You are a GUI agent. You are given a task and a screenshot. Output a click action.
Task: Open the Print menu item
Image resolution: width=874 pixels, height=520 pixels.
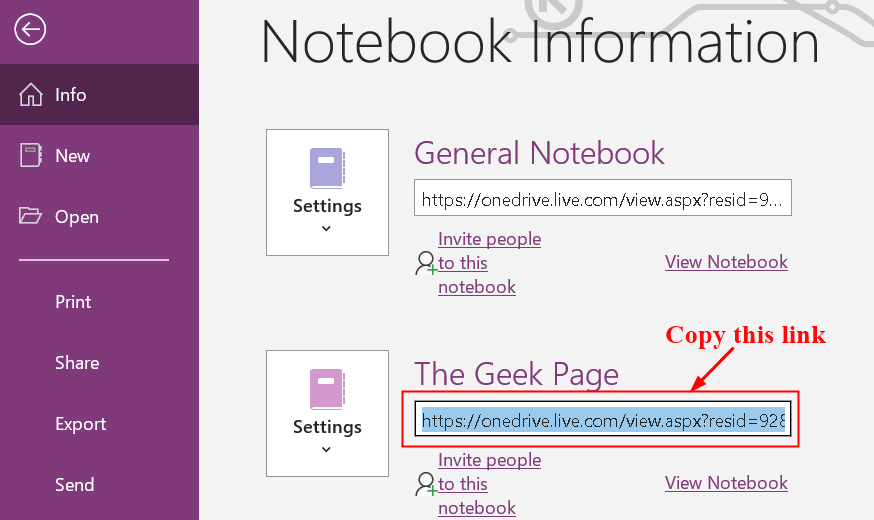click(73, 302)
